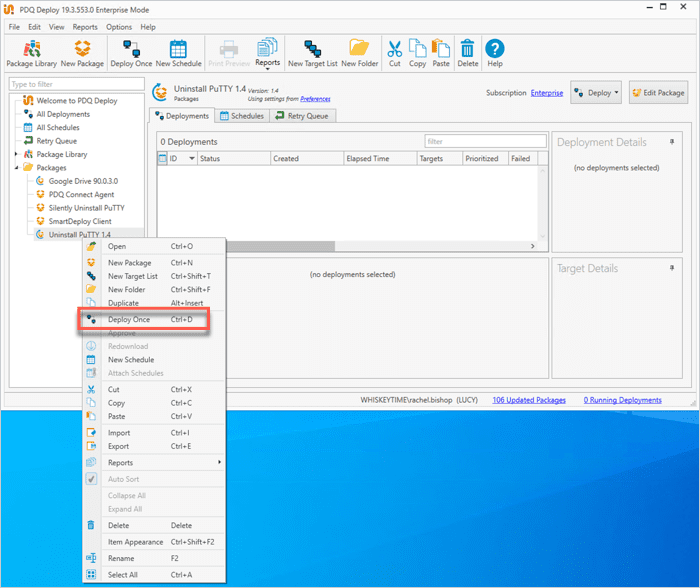
Task: Choose Item Appearance in the context menu
Action: (x=154, y=542)
